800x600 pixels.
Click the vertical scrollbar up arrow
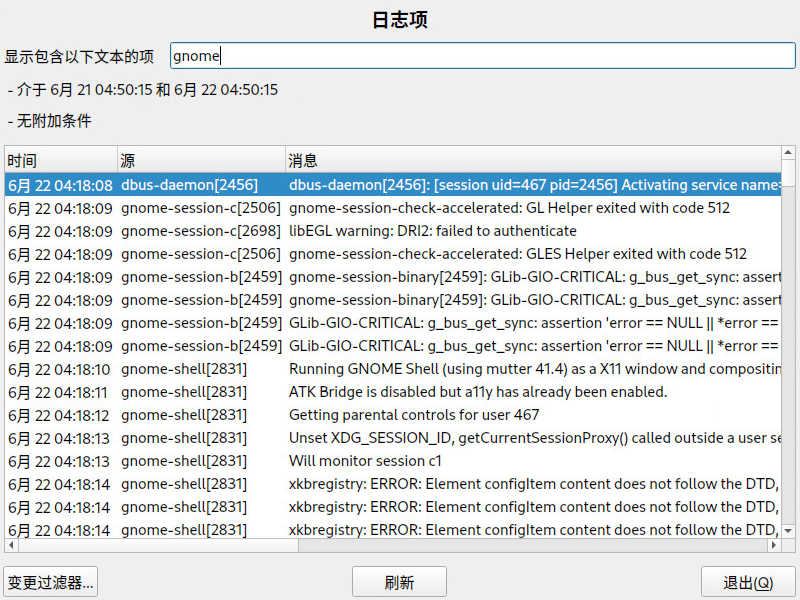tap(789, 153)
